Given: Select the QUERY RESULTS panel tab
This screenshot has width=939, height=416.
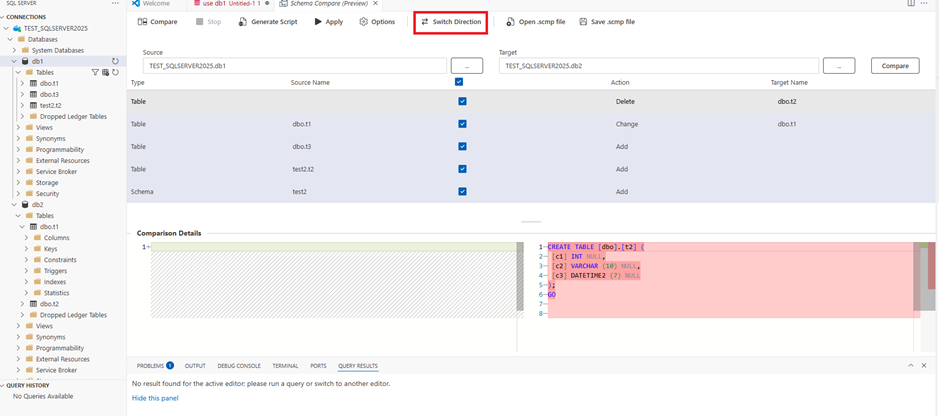Looking at the screenshot, I should coord(358,365).
